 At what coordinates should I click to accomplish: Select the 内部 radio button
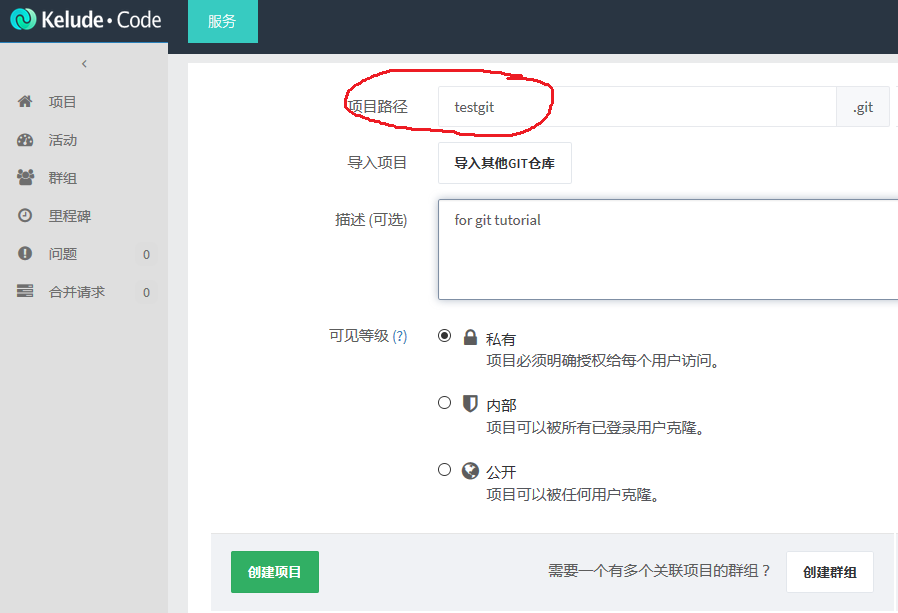444,403
